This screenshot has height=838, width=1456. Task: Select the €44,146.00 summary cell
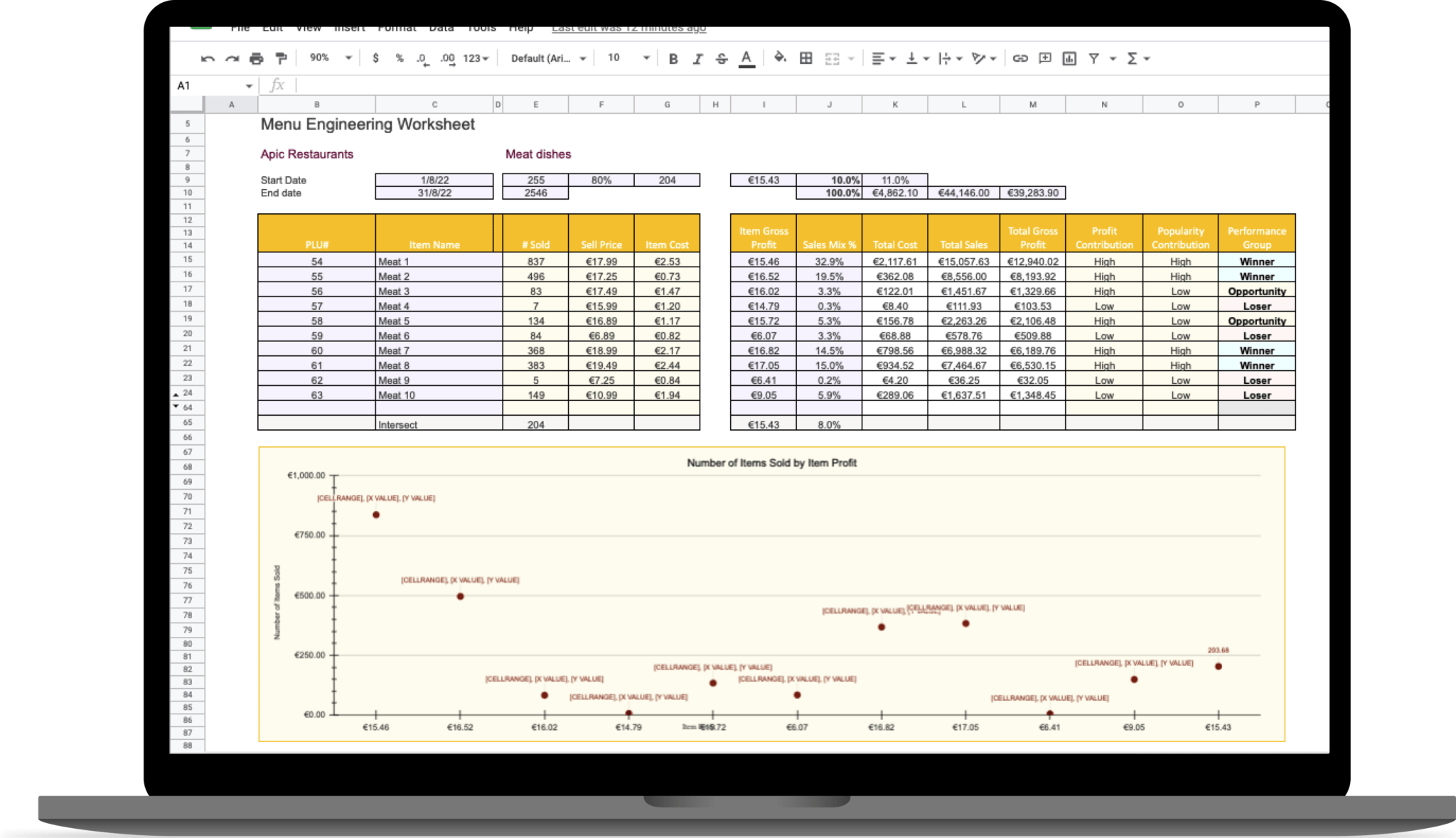963,193
